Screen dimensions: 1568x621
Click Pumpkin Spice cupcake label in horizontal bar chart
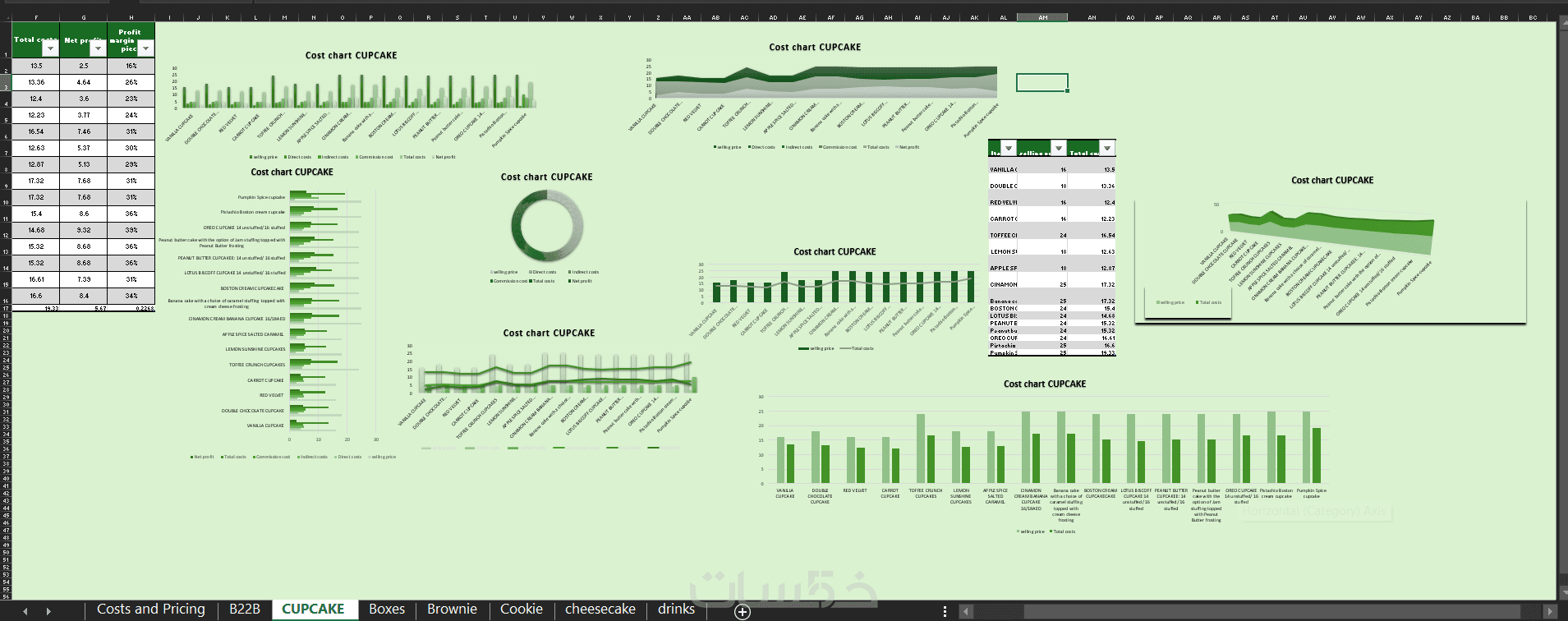click(x=261, y=197)
